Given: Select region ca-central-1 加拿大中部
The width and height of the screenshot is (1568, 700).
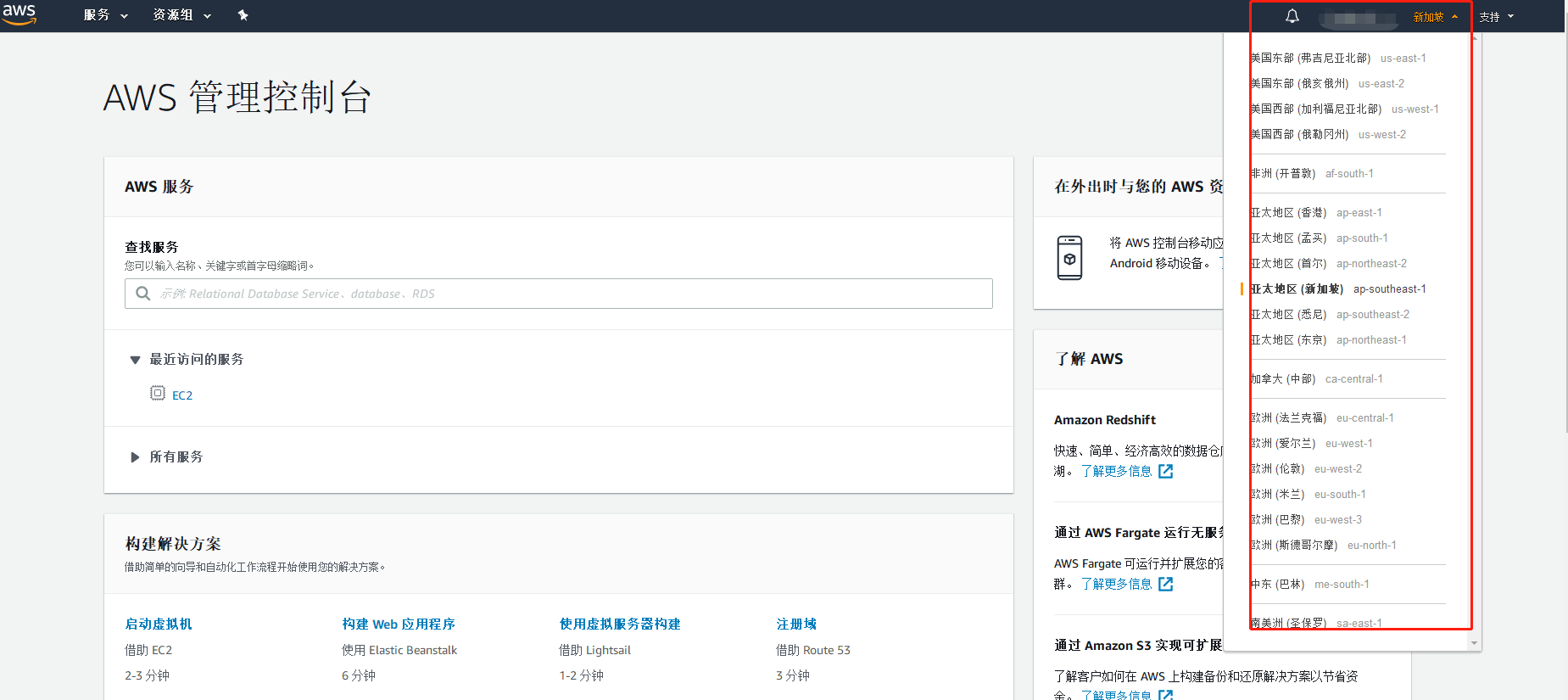Looking at the screenshot, I should pyautogui.click(x=1316, y=379).
